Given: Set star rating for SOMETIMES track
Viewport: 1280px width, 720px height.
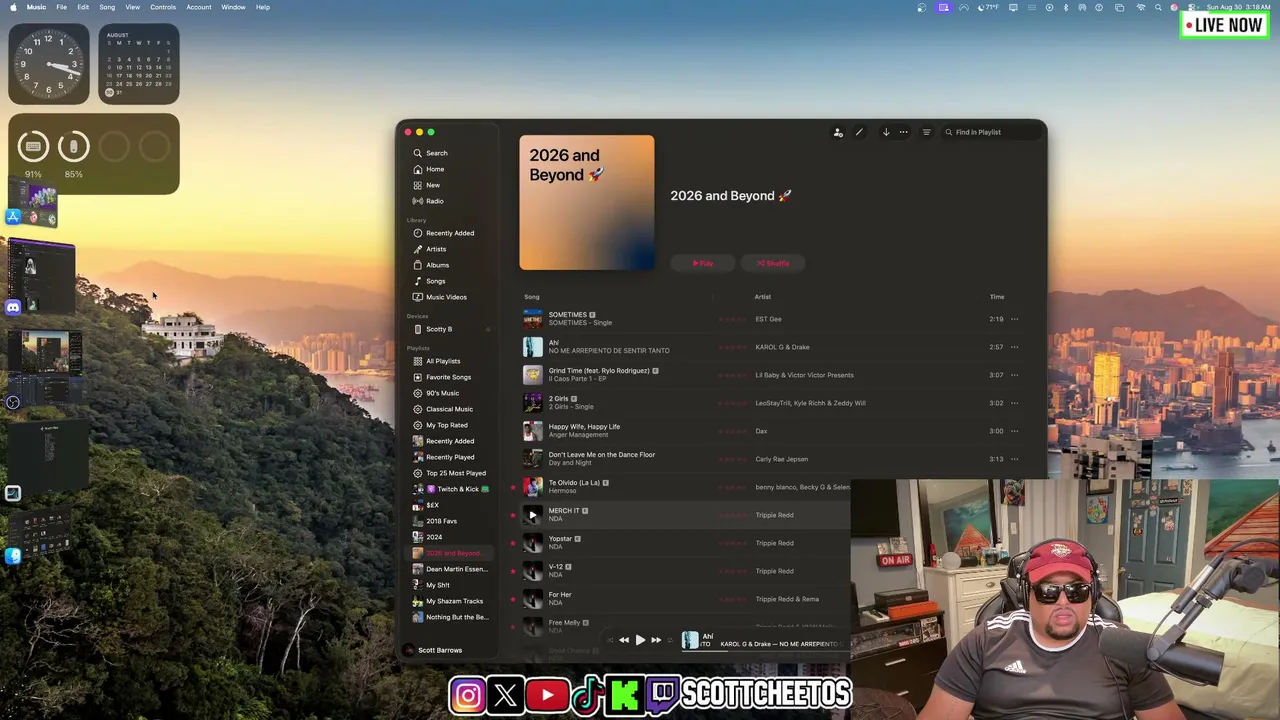Looking at the screenshot, I should (x=732, y=319).
